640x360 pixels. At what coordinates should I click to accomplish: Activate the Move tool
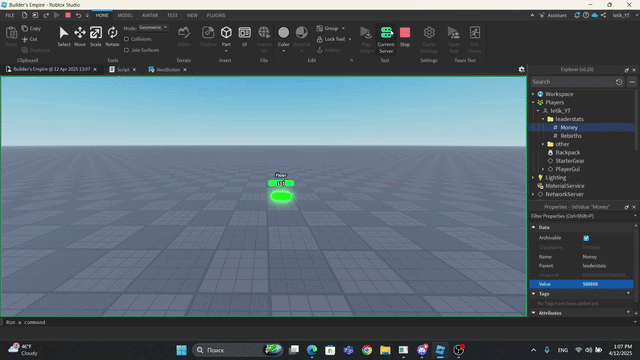pos(80,33)
